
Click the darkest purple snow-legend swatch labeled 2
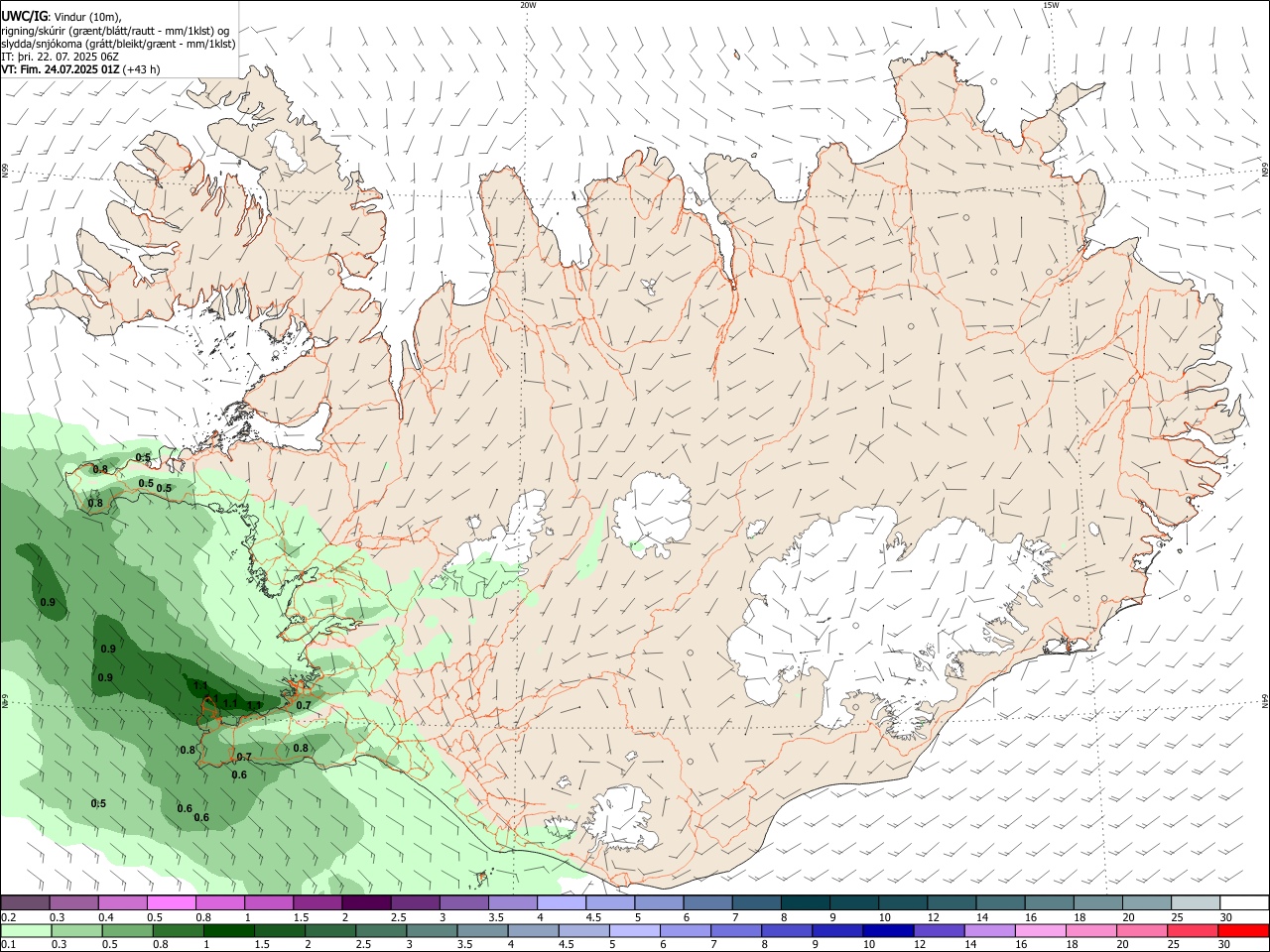coord(366,902)
